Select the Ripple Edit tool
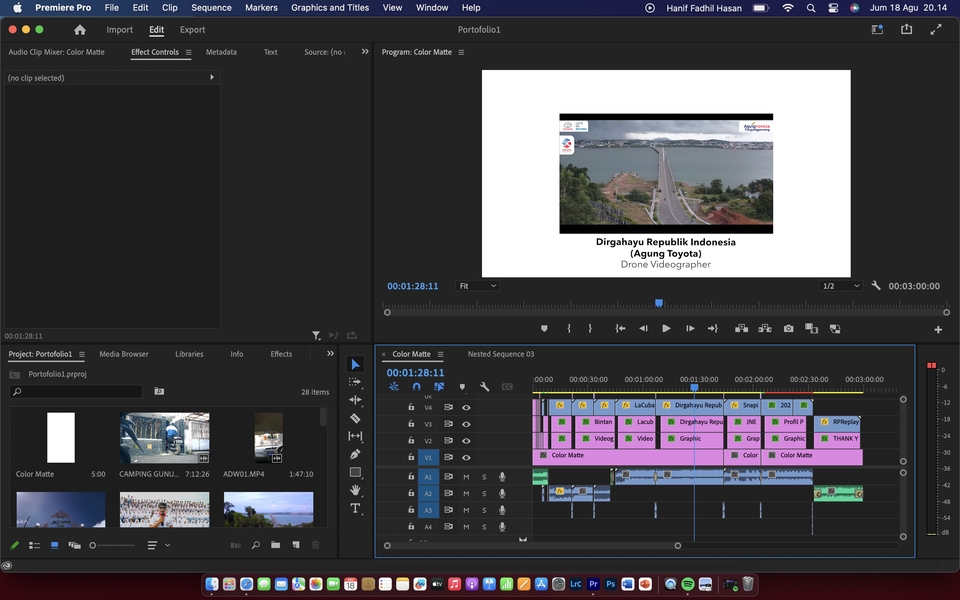Image resolution: width=960 pixels, height=600 pixels. click(355, 400)
